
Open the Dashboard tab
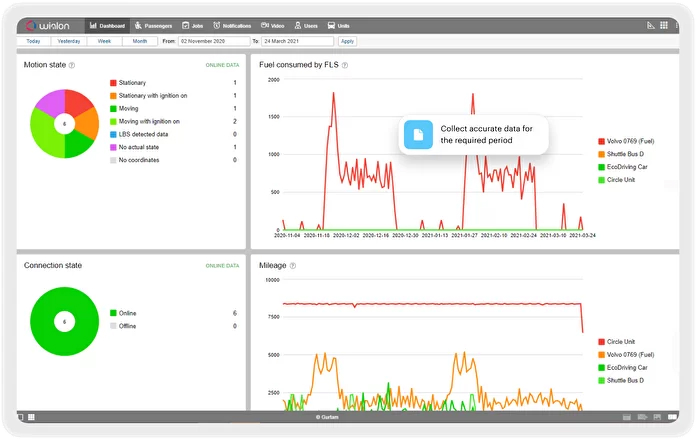(110, 24)
